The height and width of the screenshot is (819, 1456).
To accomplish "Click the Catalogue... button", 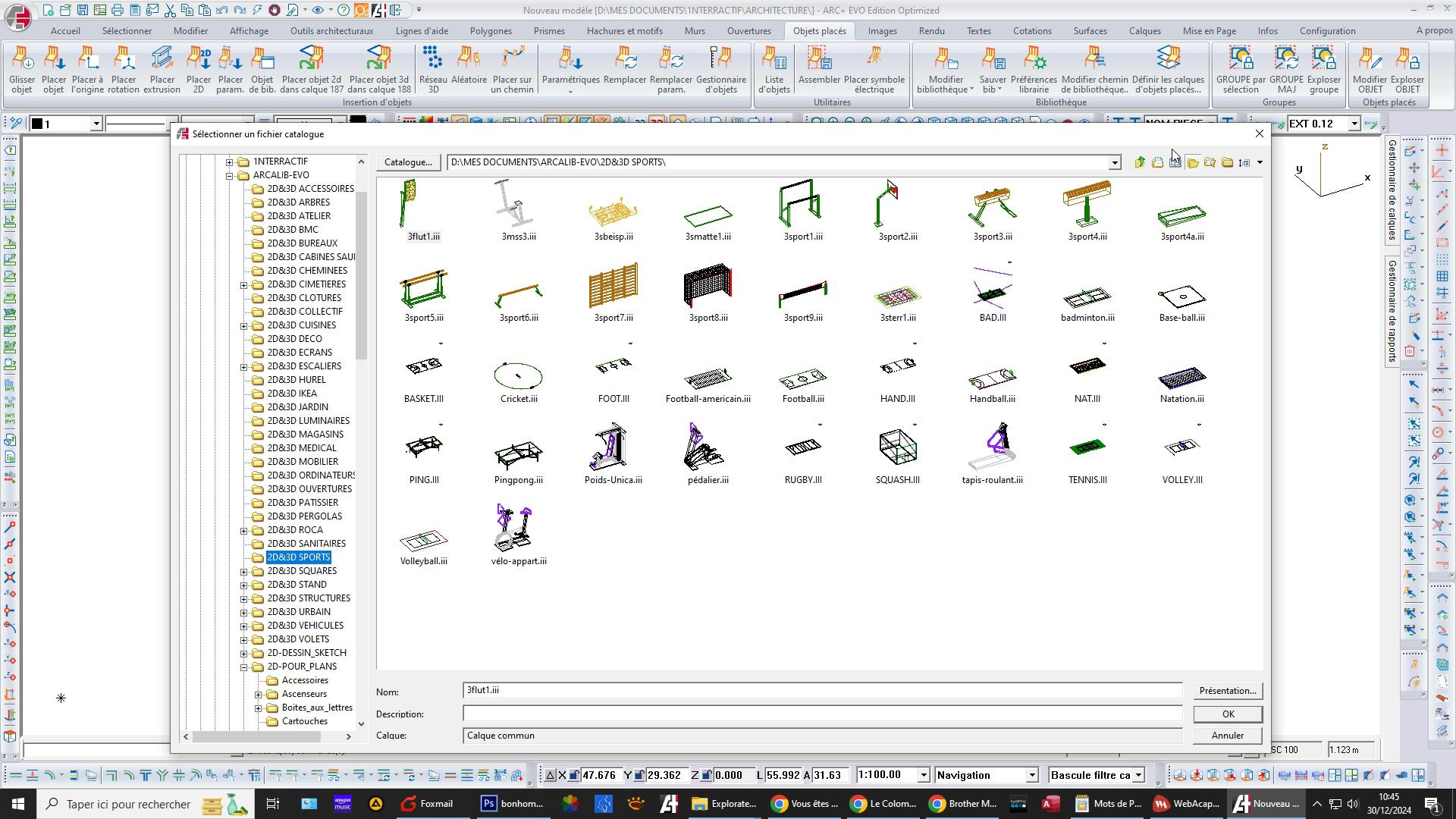I will coord(408,162).
